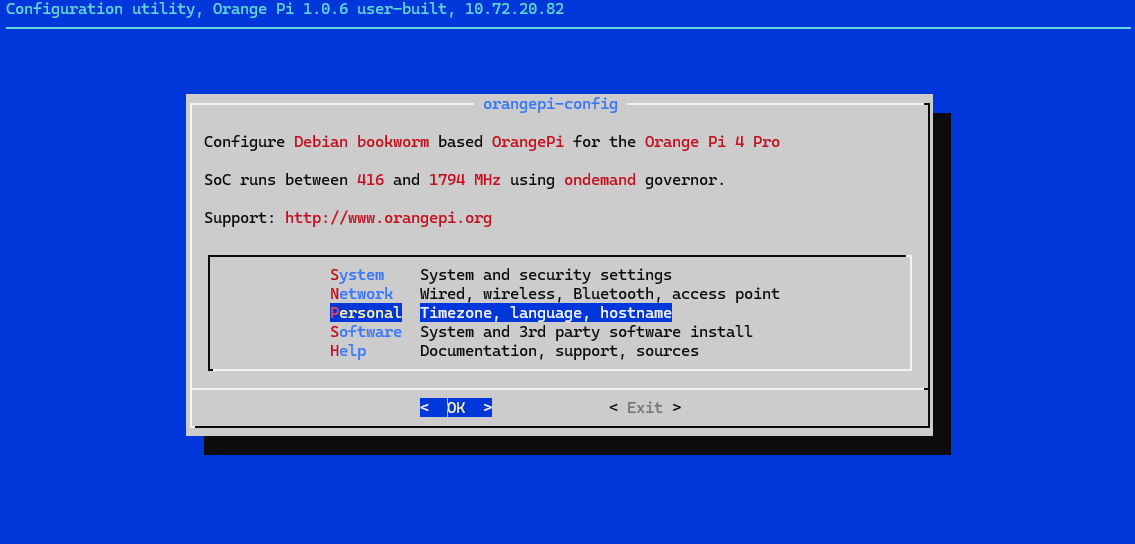The image size is (1135, 544).
Task: Click the Exit button
Action: tap(645, 407)
